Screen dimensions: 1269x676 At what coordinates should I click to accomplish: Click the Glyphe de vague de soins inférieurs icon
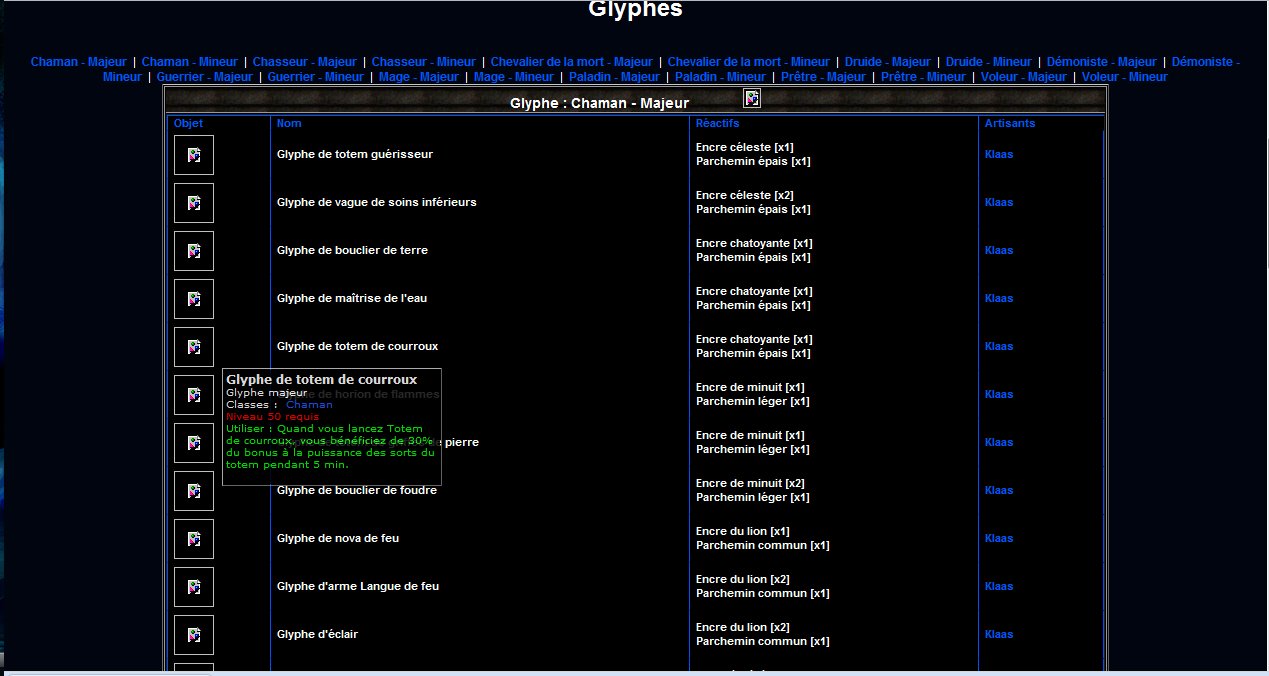pos(193,203)
